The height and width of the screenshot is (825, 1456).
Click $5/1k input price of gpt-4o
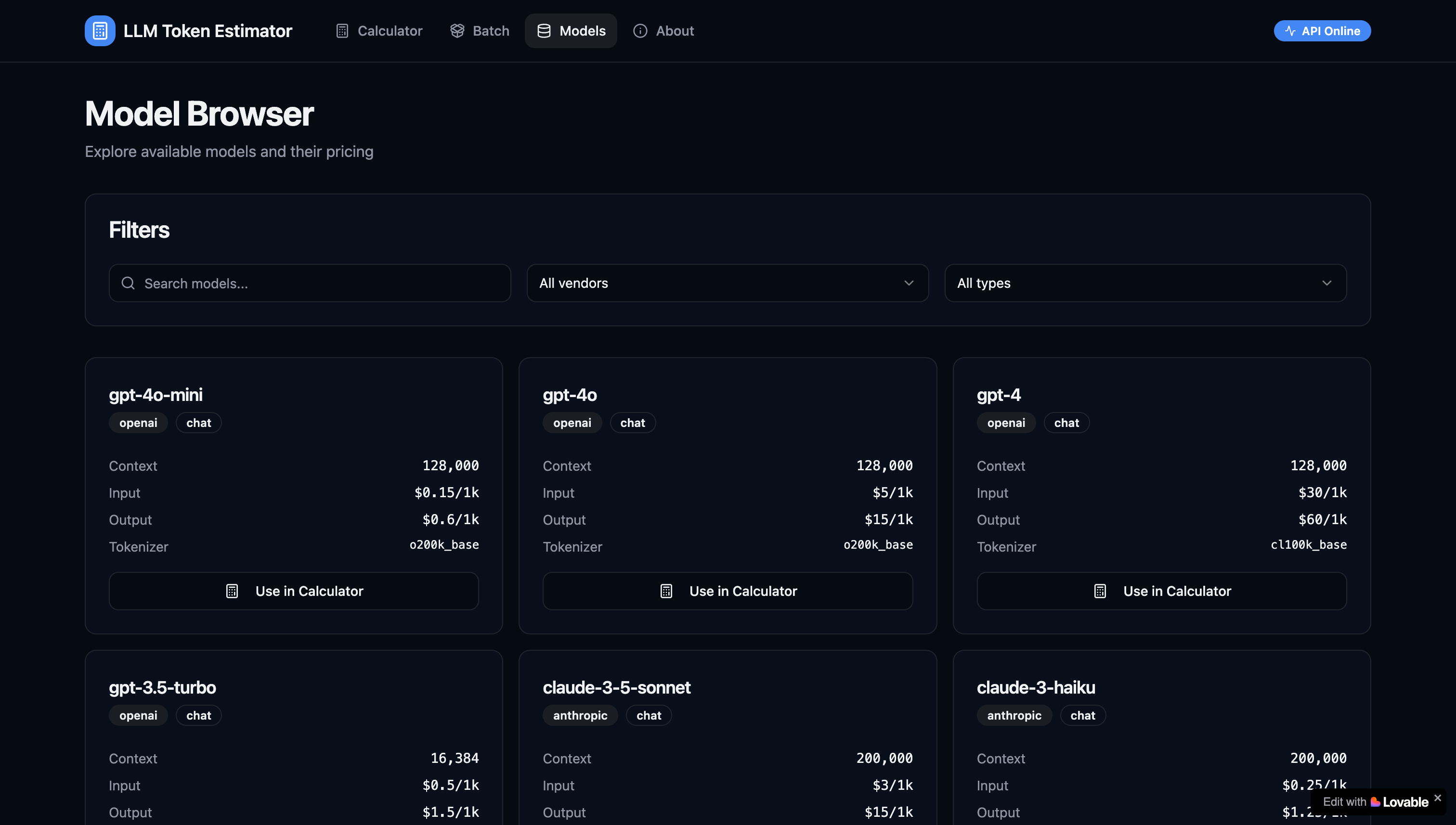click(893, 492)
